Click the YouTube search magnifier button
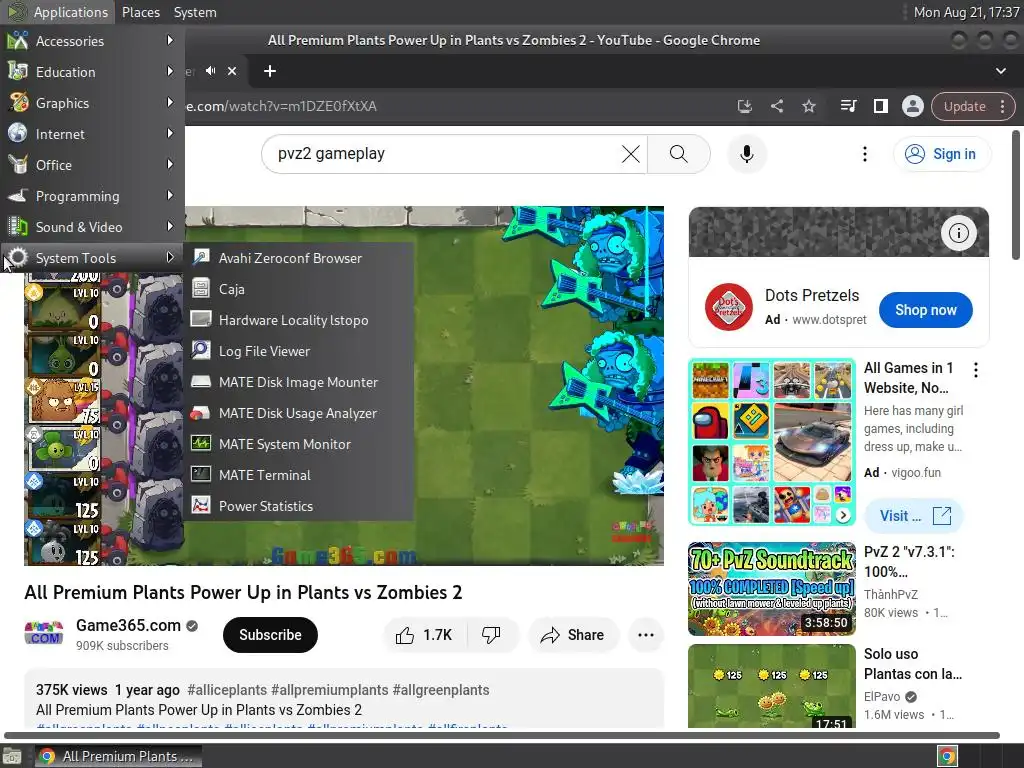Screen dimensions: 1024x768 pos(679,153)
